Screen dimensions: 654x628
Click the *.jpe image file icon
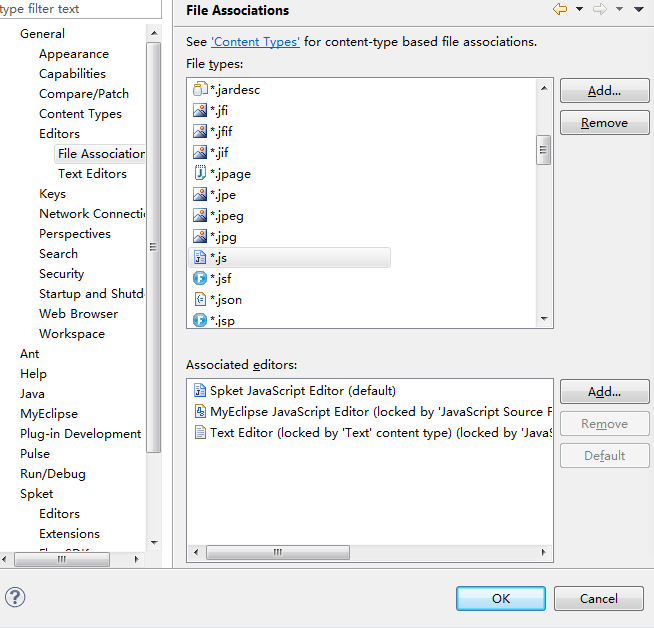pos(200,194)
